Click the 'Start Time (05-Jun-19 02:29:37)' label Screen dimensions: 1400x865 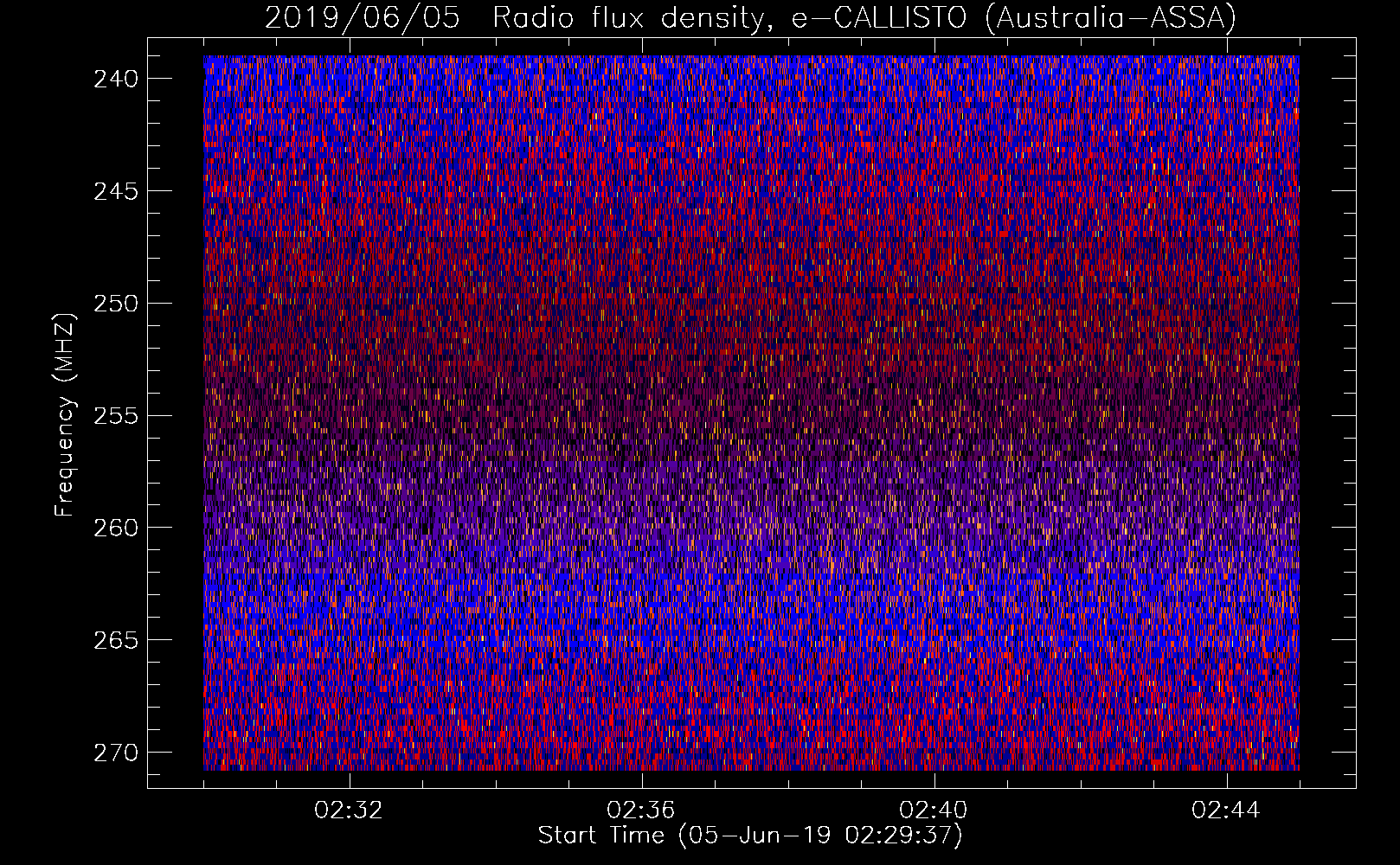click(750, 836)
